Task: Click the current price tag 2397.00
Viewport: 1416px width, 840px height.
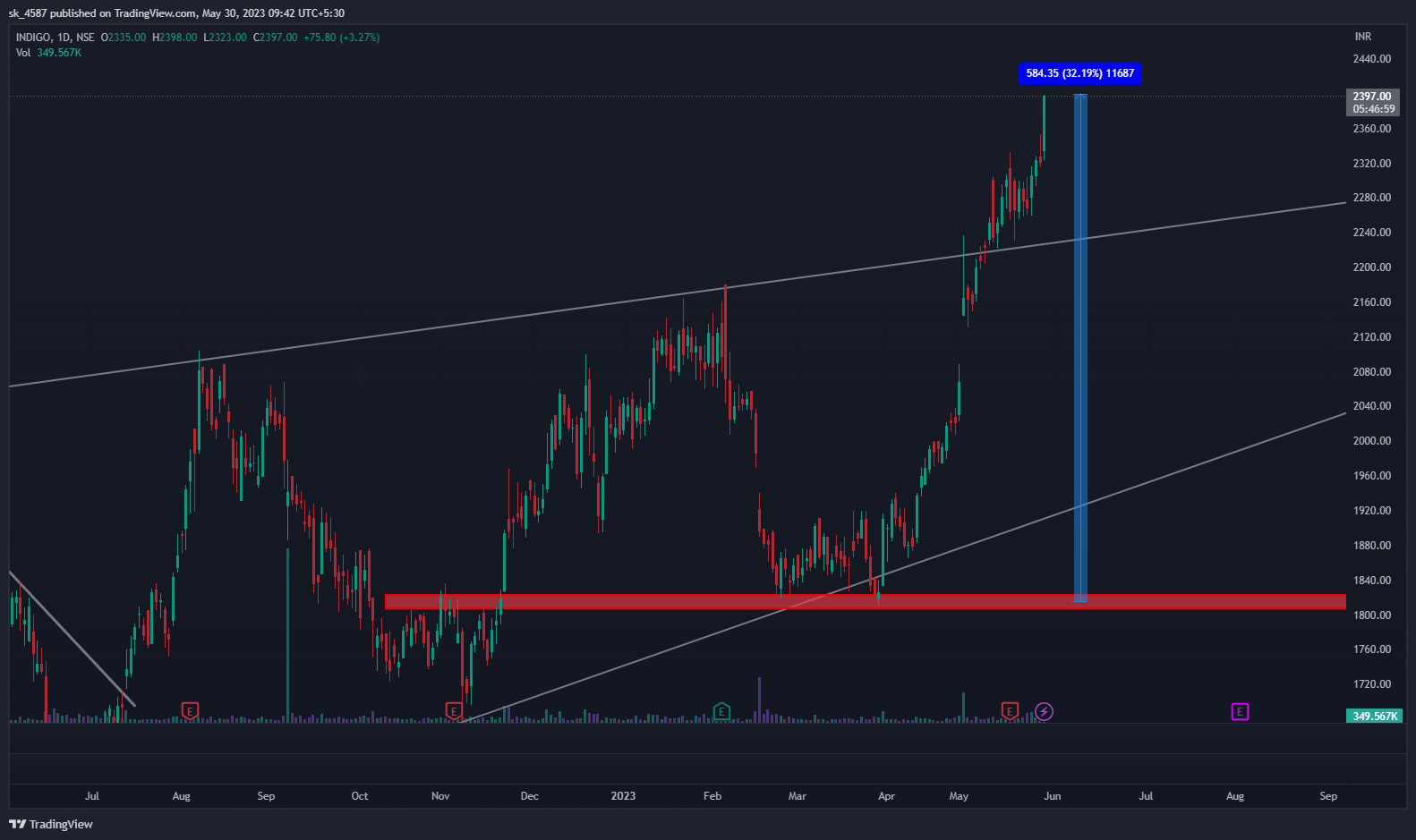Action: (x=1372, y=102)
